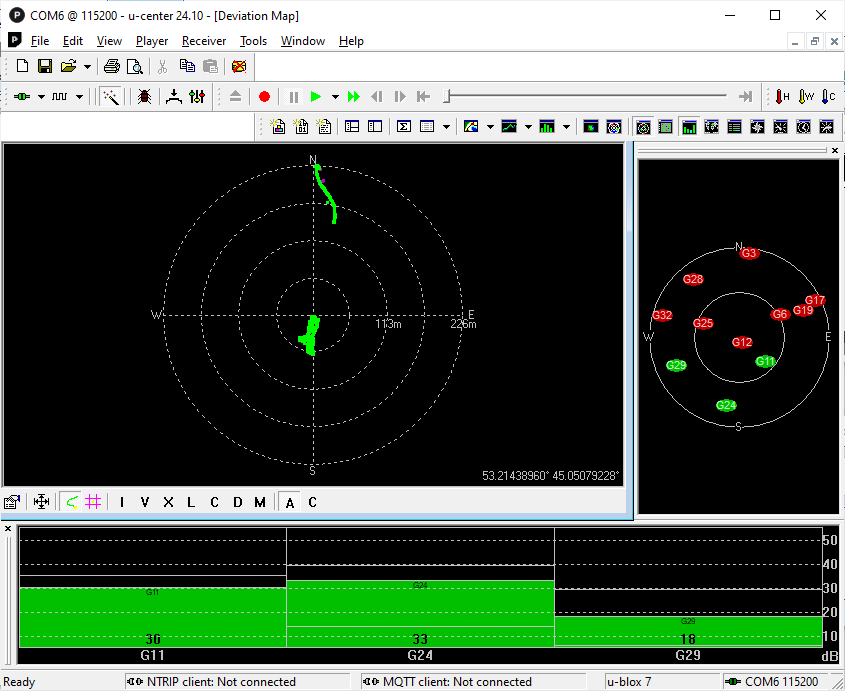Click the red Record button

[x=264, y=97]
